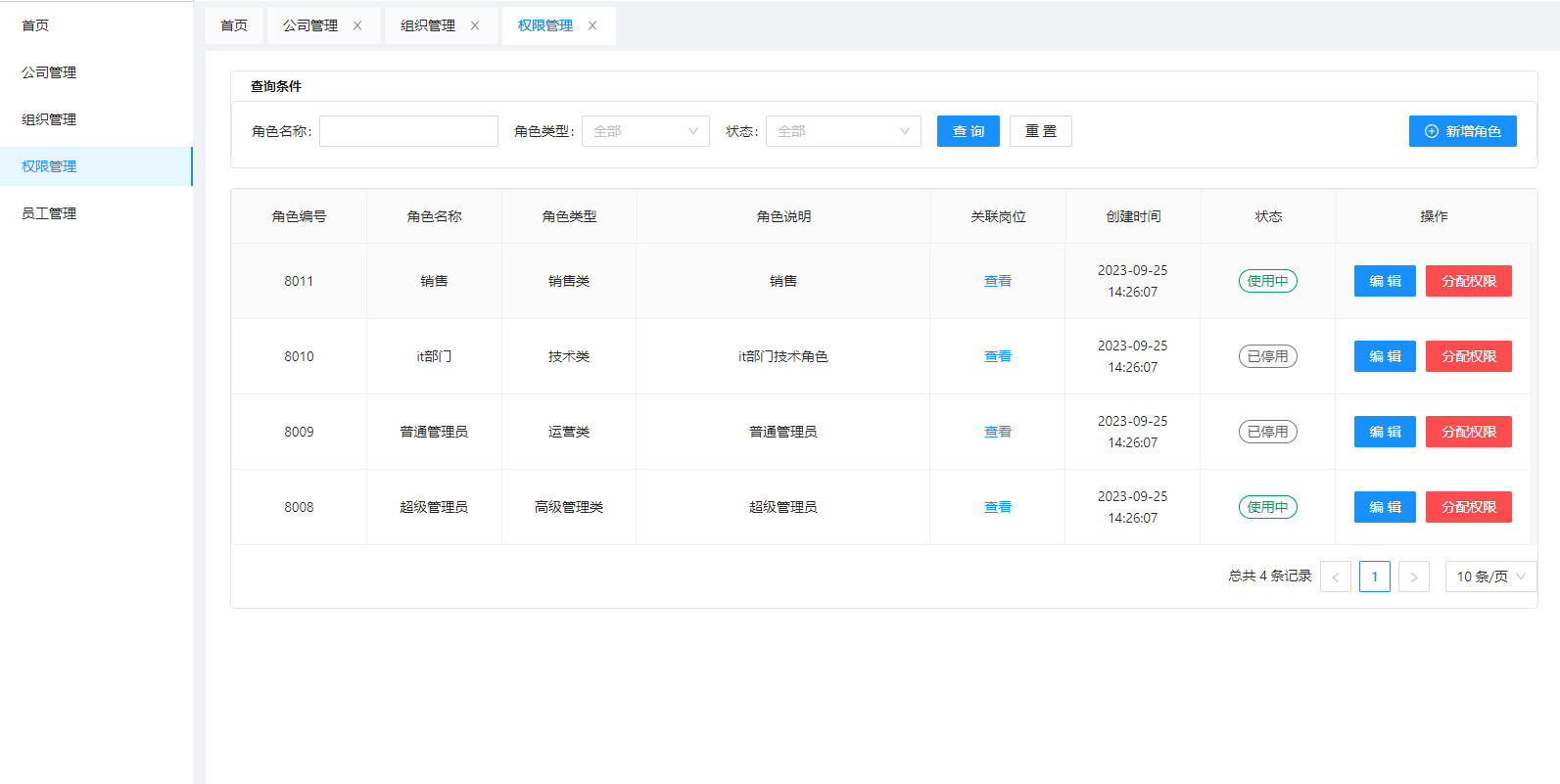
Task: Select page number 1
Action: [x=1375, y=576]
